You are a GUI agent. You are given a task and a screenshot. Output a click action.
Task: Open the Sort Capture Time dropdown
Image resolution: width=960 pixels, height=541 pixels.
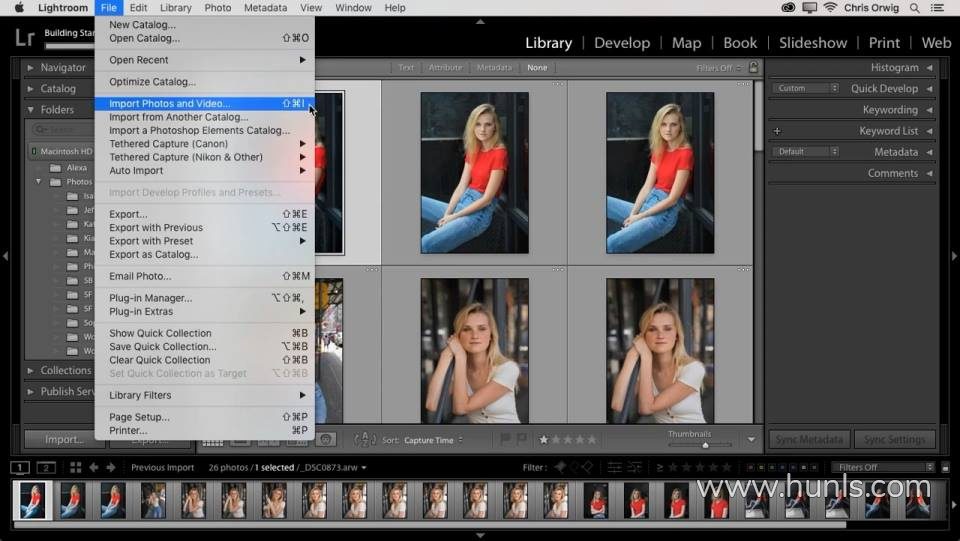433,440
